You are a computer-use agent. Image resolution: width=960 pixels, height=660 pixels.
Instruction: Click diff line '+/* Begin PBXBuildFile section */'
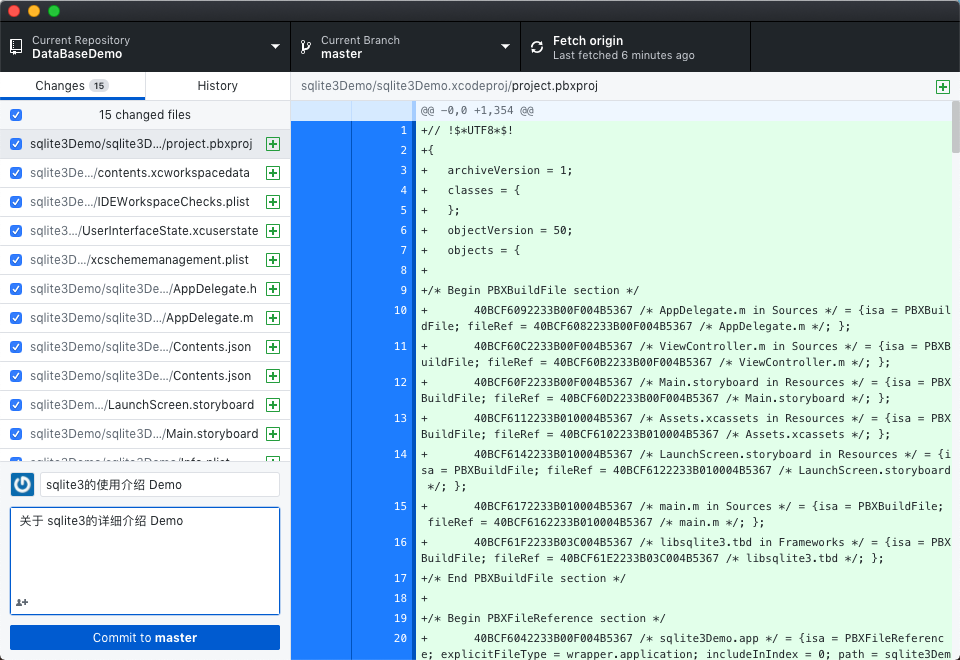pos(530,290)
